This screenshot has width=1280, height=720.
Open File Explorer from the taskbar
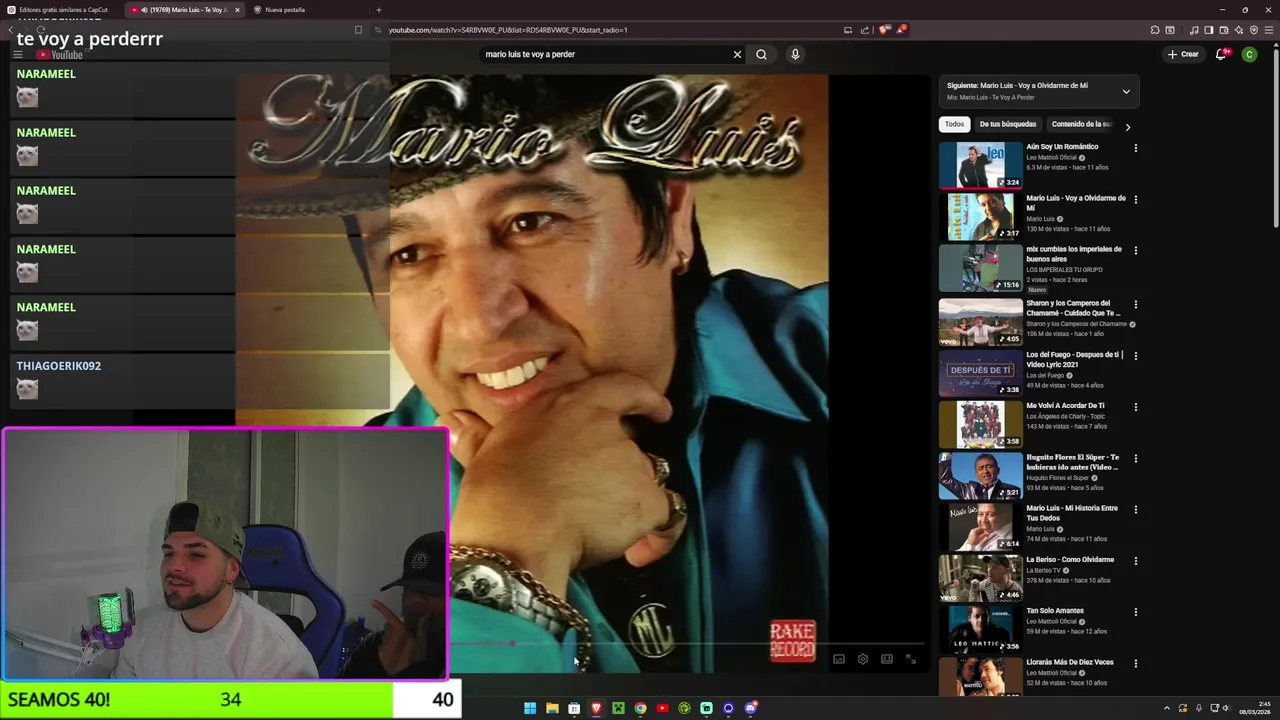(552, 708)
